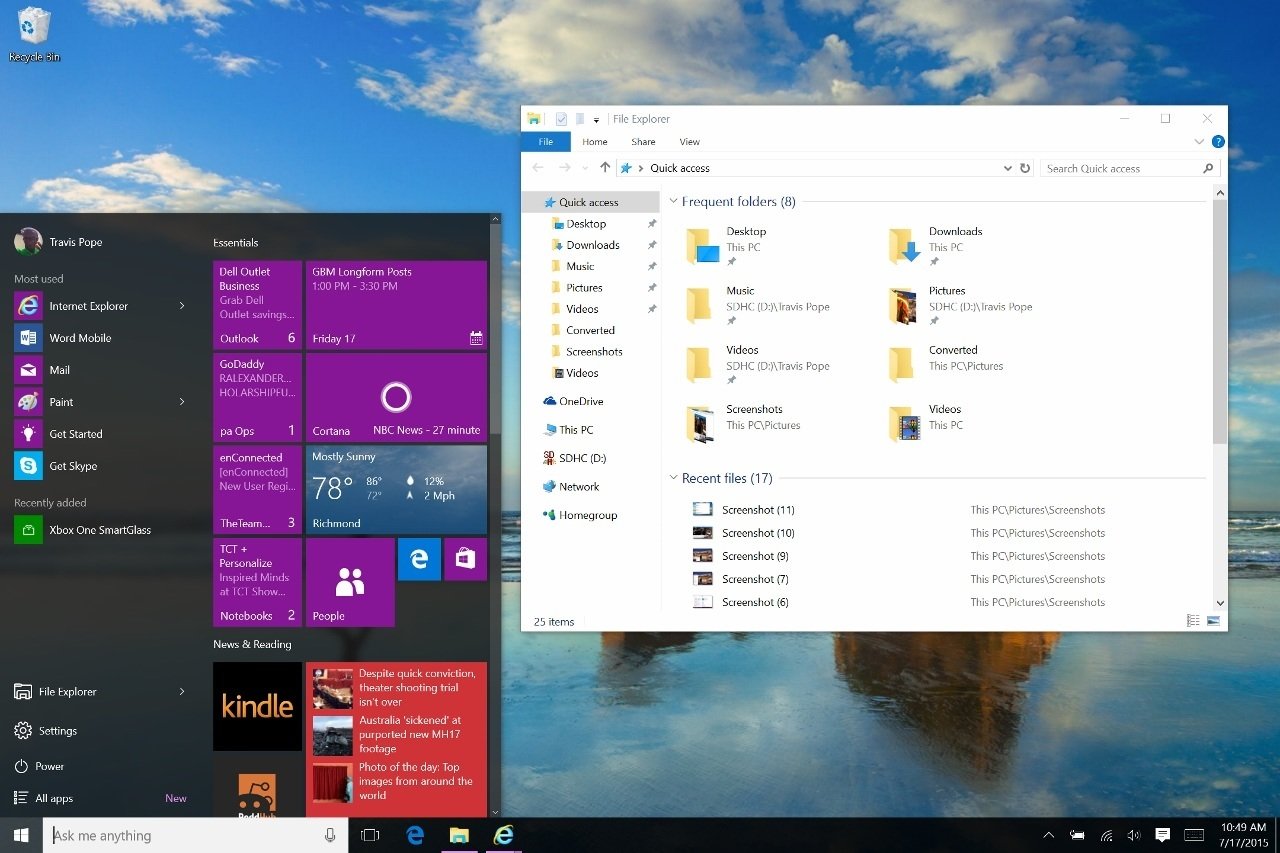Select Homegroup in the navigation pane

click(x=580, y=515)
